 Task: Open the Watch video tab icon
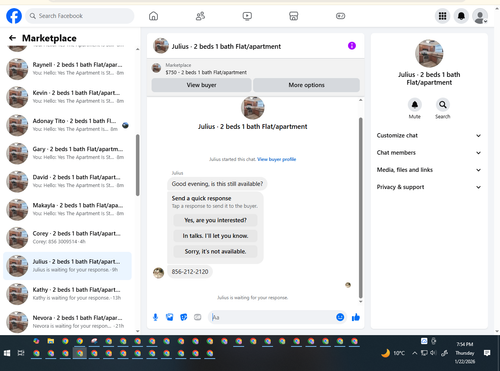247,16
